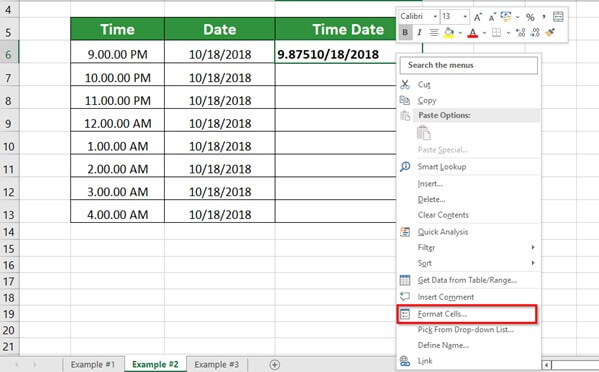The height and width of the screenshot is (372, 599).
Task: Switch to Example #1 sheet tab
Action: click(93, 365)
